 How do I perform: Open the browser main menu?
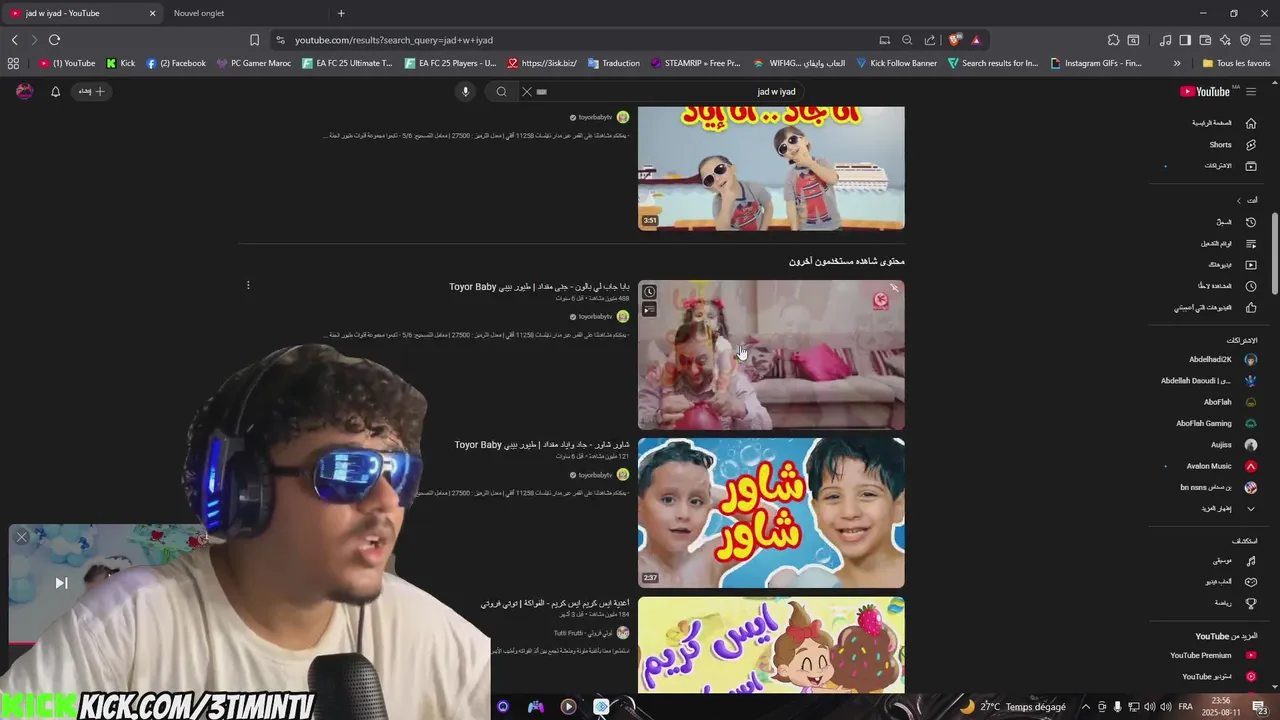(1266, 40)
